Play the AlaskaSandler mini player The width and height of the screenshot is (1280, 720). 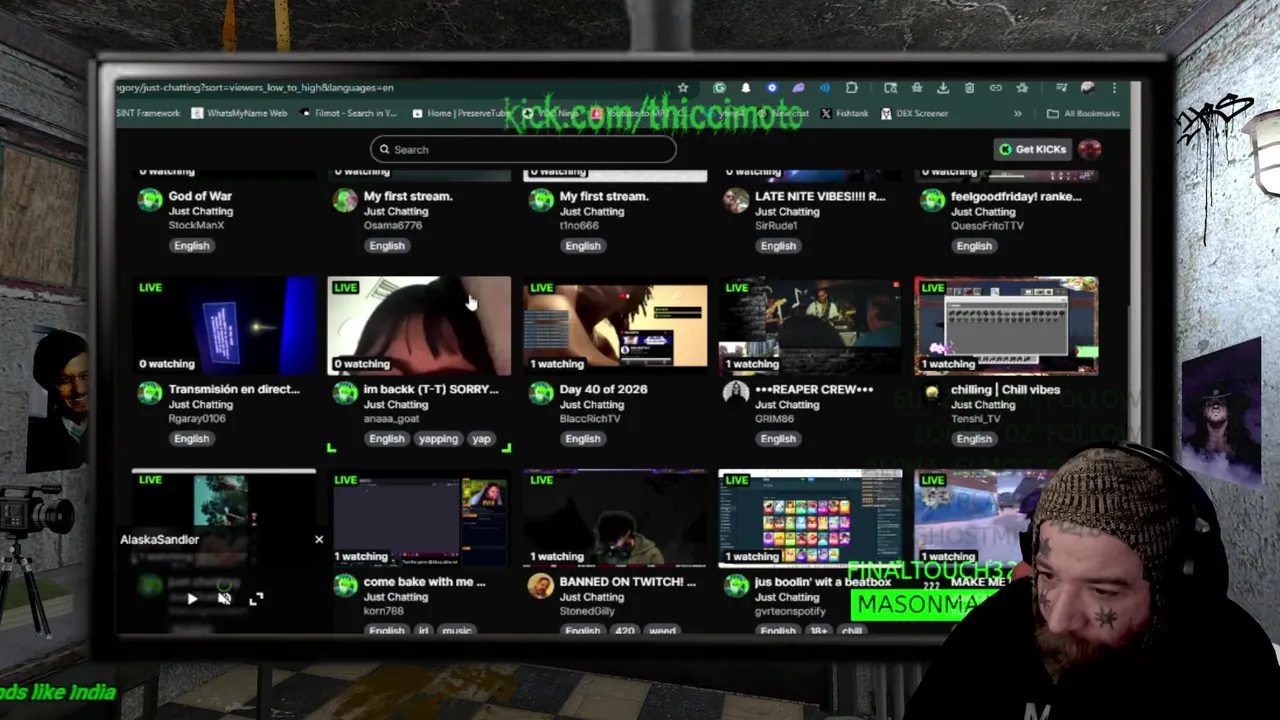(x=192, y=599)
